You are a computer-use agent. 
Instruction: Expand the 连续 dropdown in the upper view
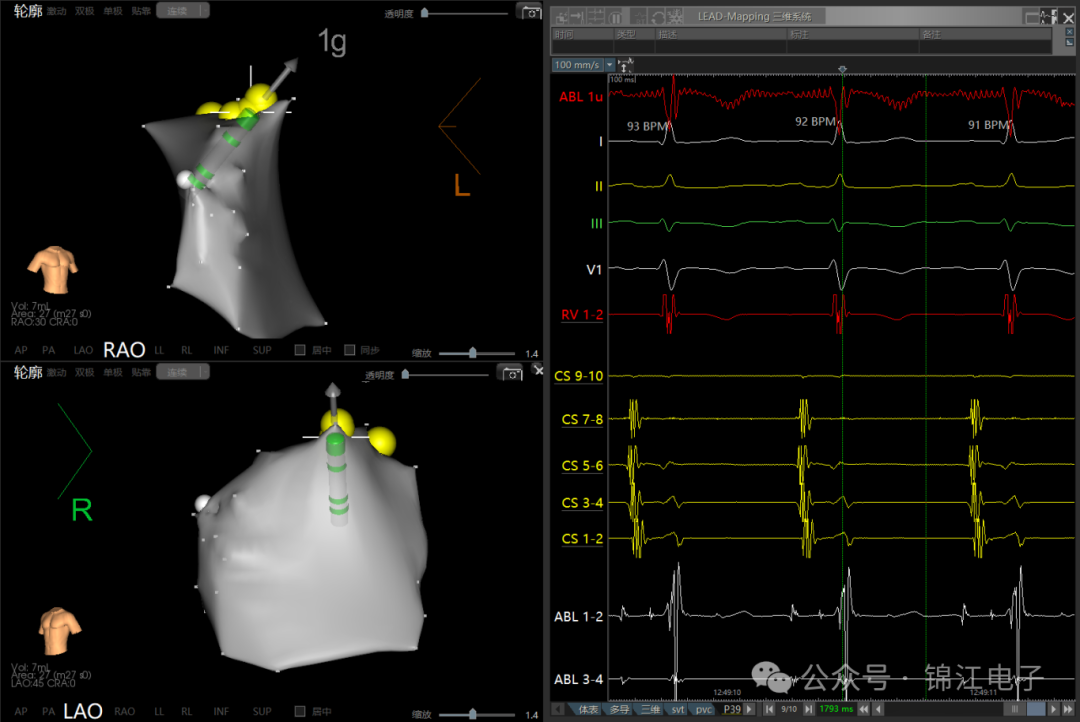click(183, 10)
